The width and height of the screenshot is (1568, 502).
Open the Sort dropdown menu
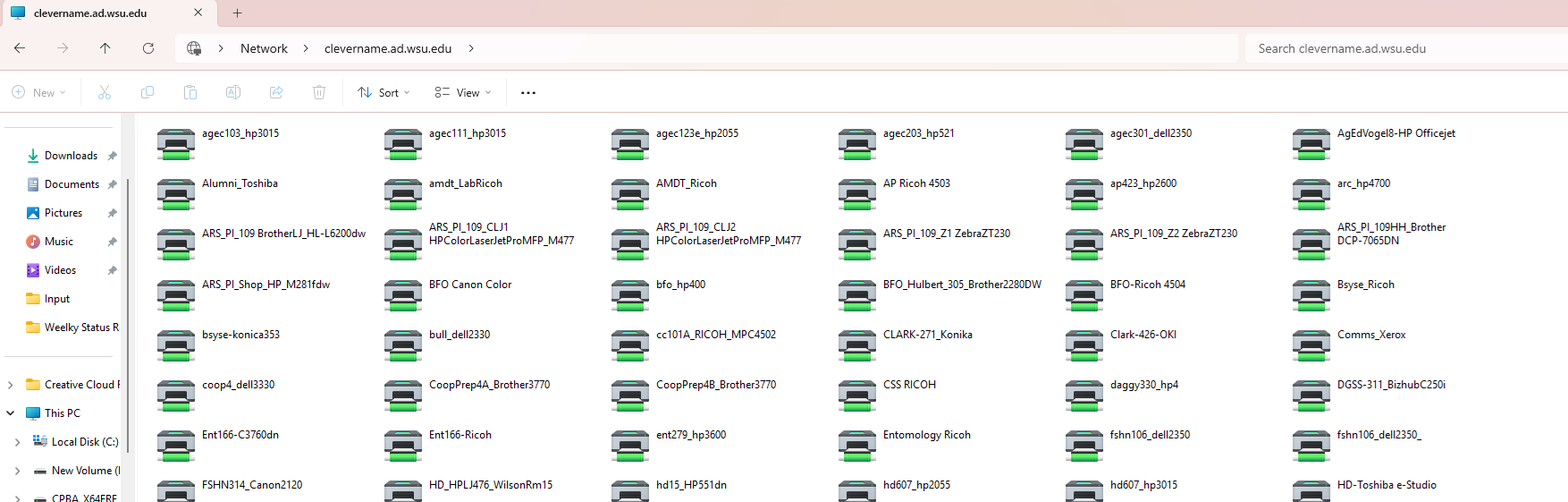(x=384, y=93)
